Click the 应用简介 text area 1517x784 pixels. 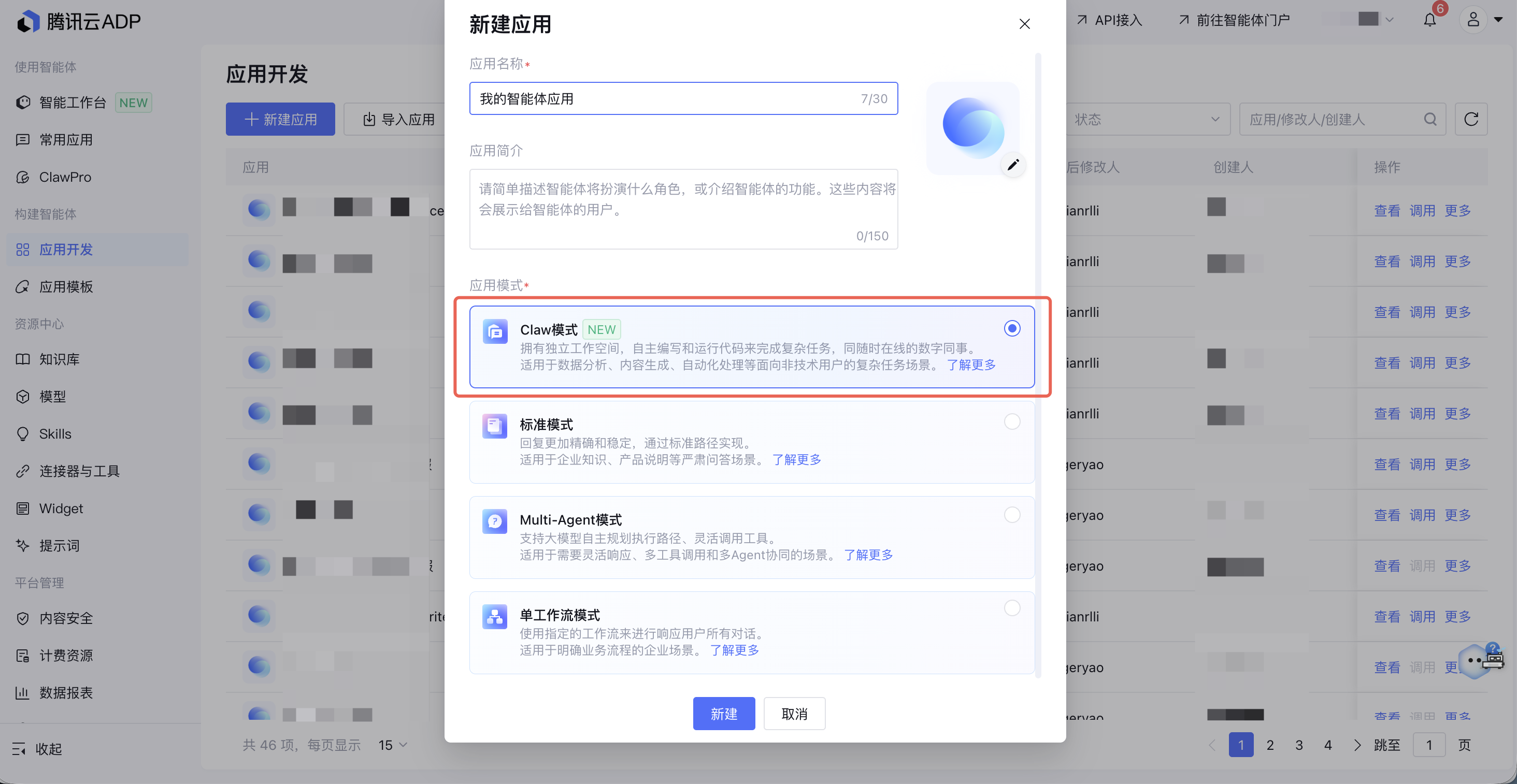pyautogui.click(x=683, y=210)
